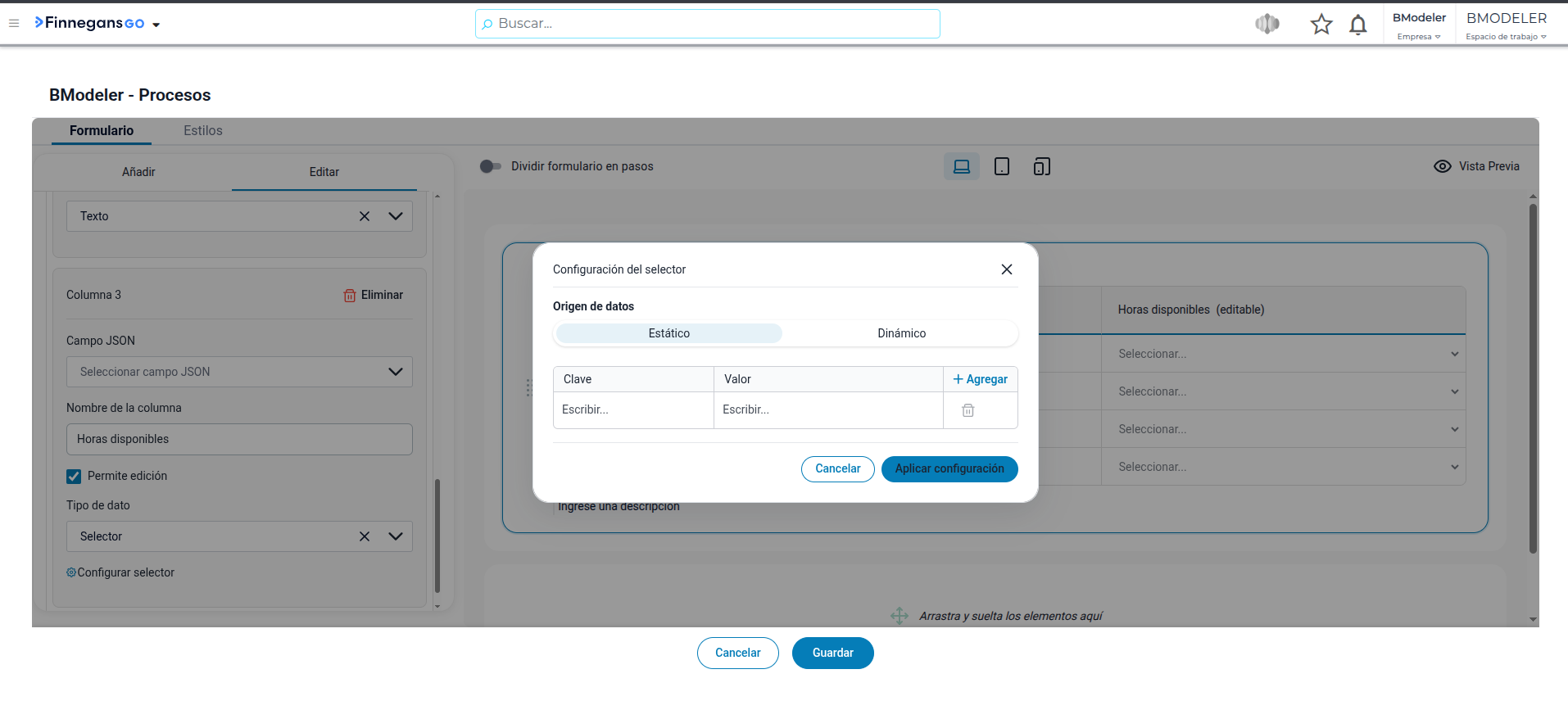Click Aplicar configuración
Screen dimensions: 1568x701
[949, 469]
